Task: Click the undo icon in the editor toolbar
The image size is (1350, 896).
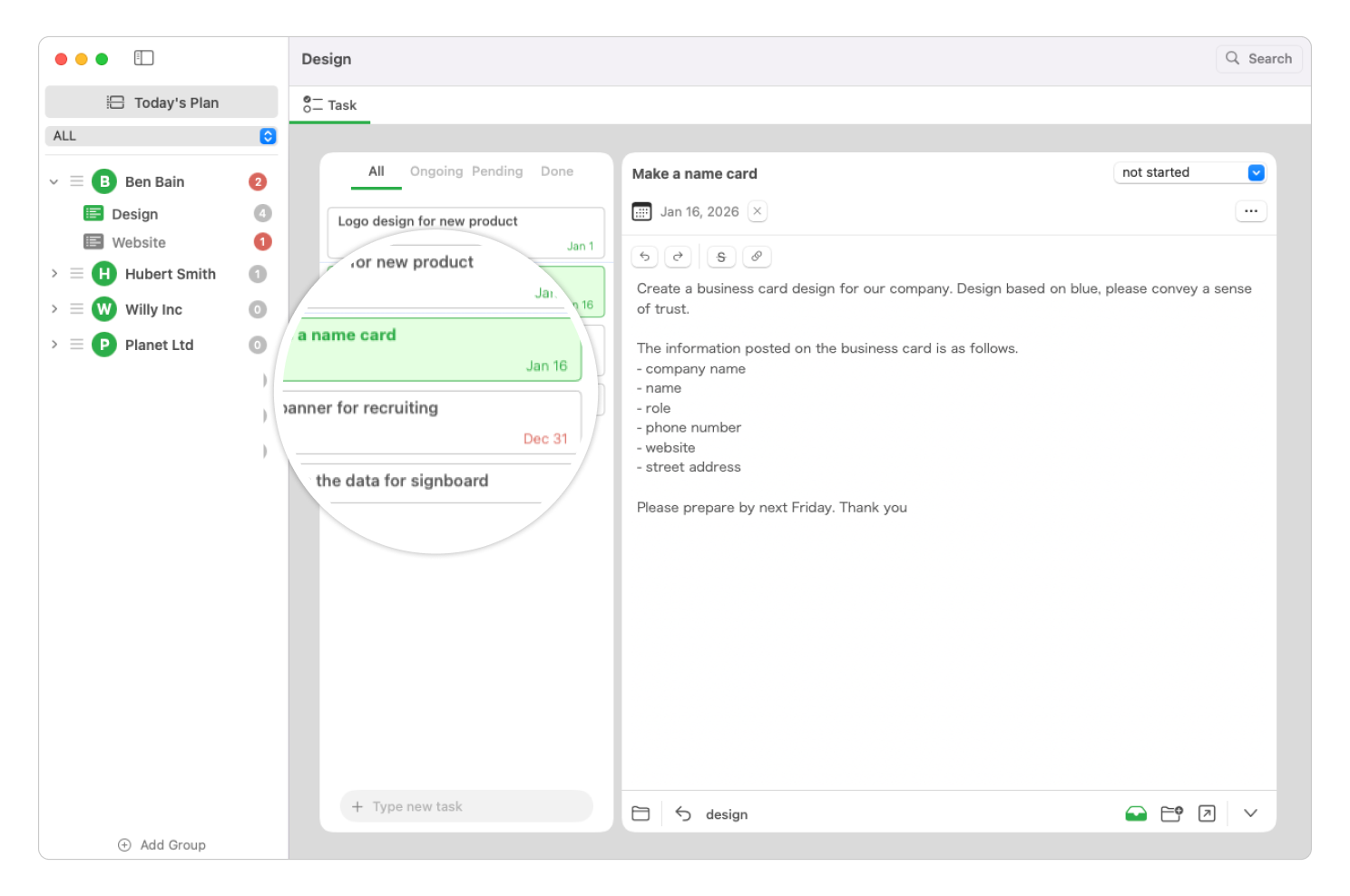Action: [x=644, y=257]
